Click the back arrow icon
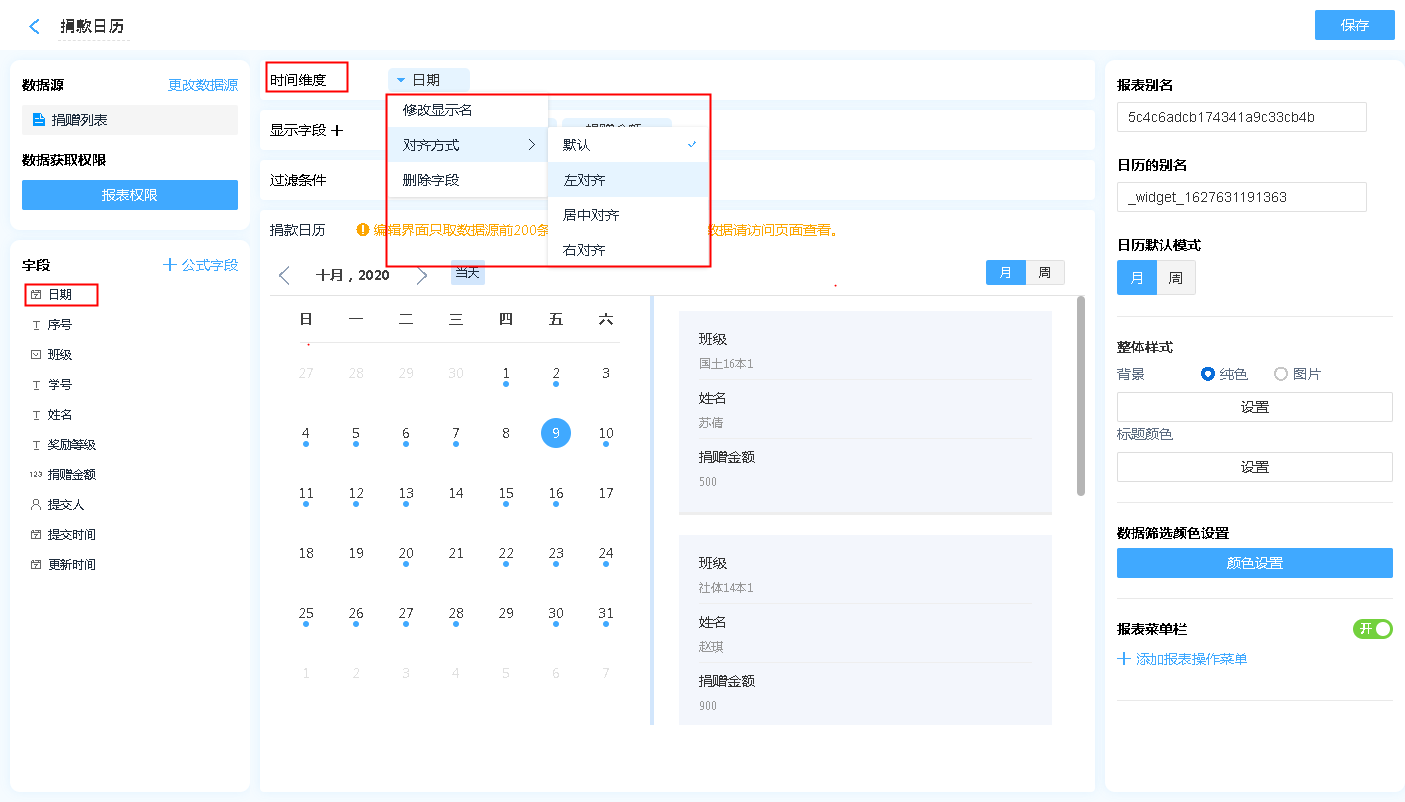 click(35, 27)
